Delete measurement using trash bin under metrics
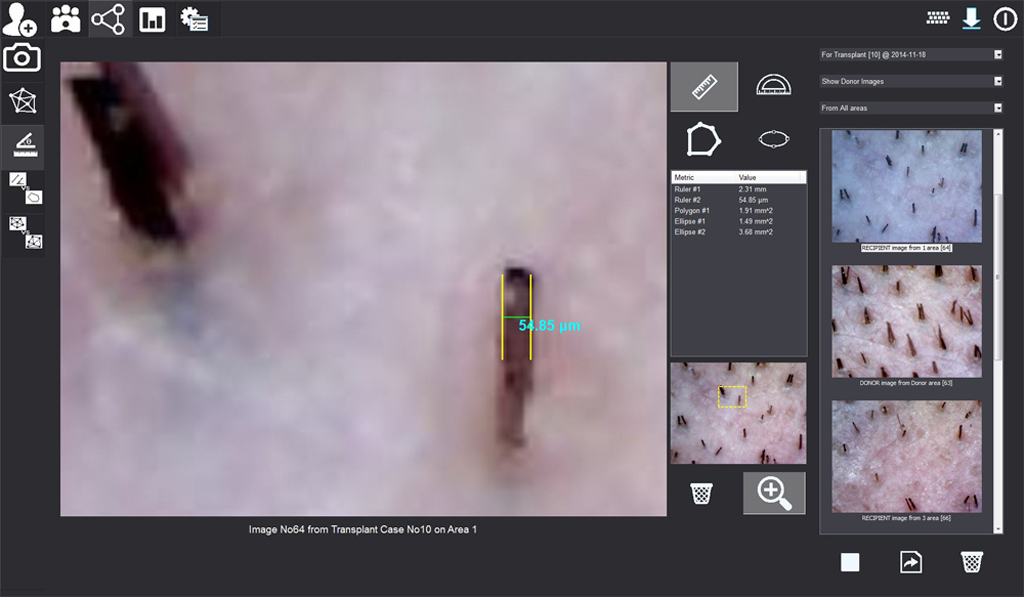 point(702,493)
